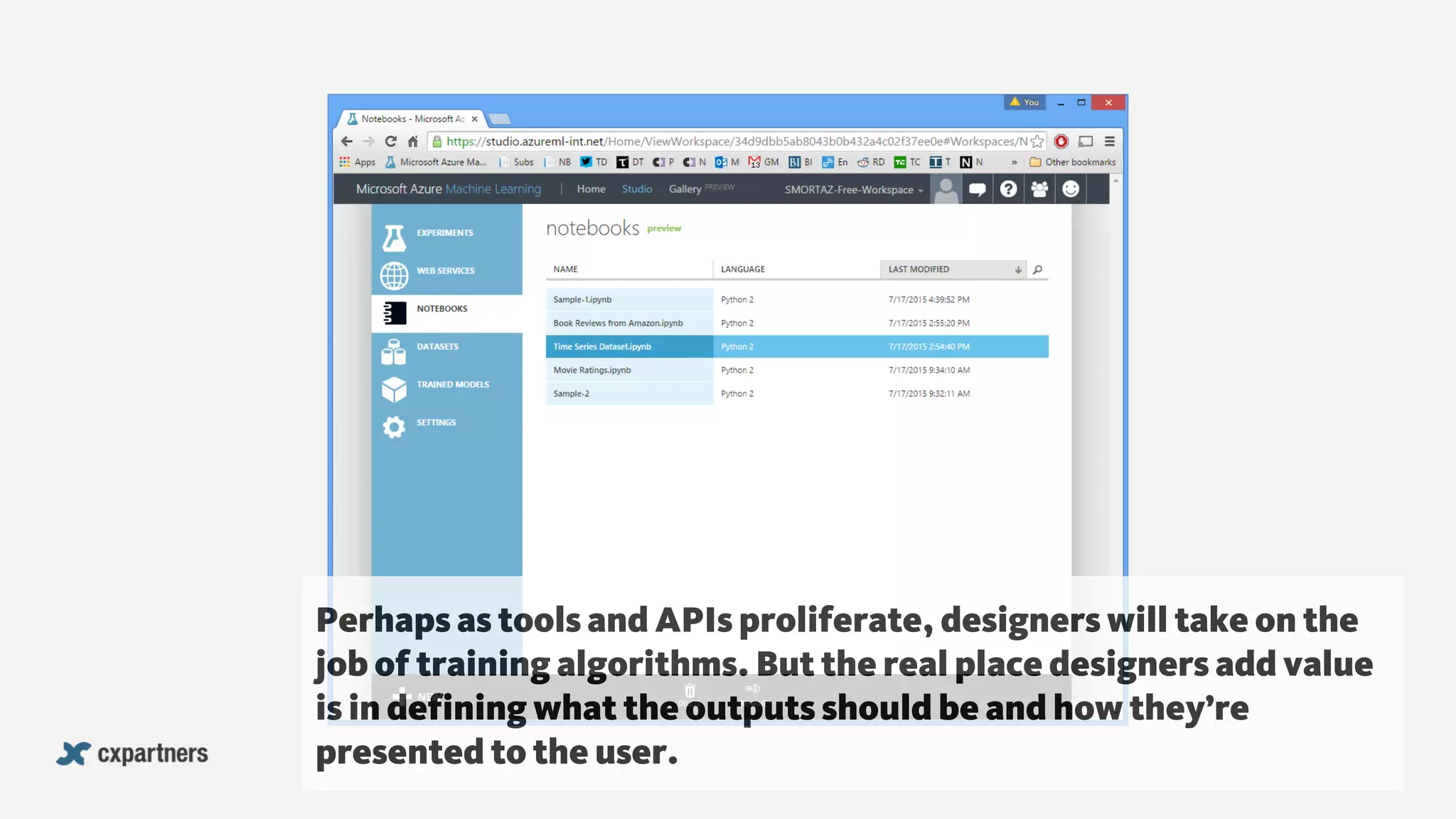Select Time Series Dataset.ipynb row
This screenshot has width=1456, height=819.
797,346
